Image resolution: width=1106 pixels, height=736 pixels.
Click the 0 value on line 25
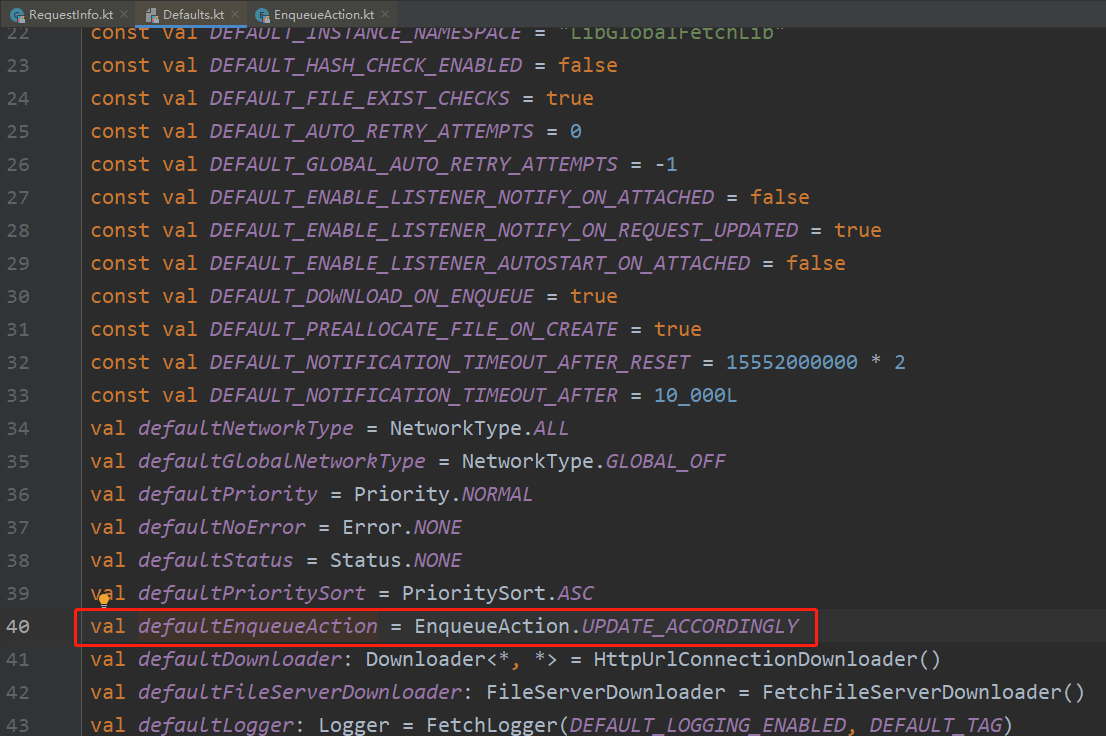[576, 132]
